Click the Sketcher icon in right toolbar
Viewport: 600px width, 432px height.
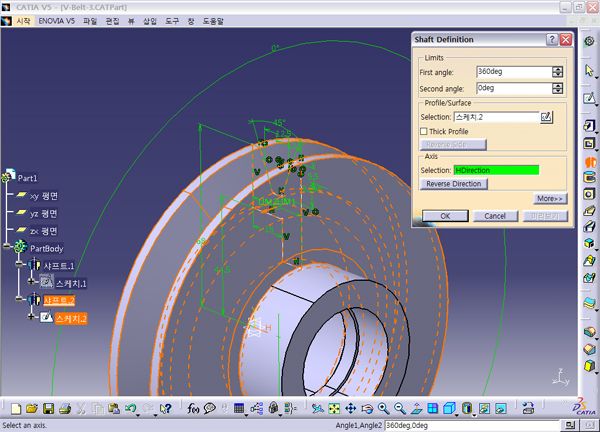pos(589,98)
